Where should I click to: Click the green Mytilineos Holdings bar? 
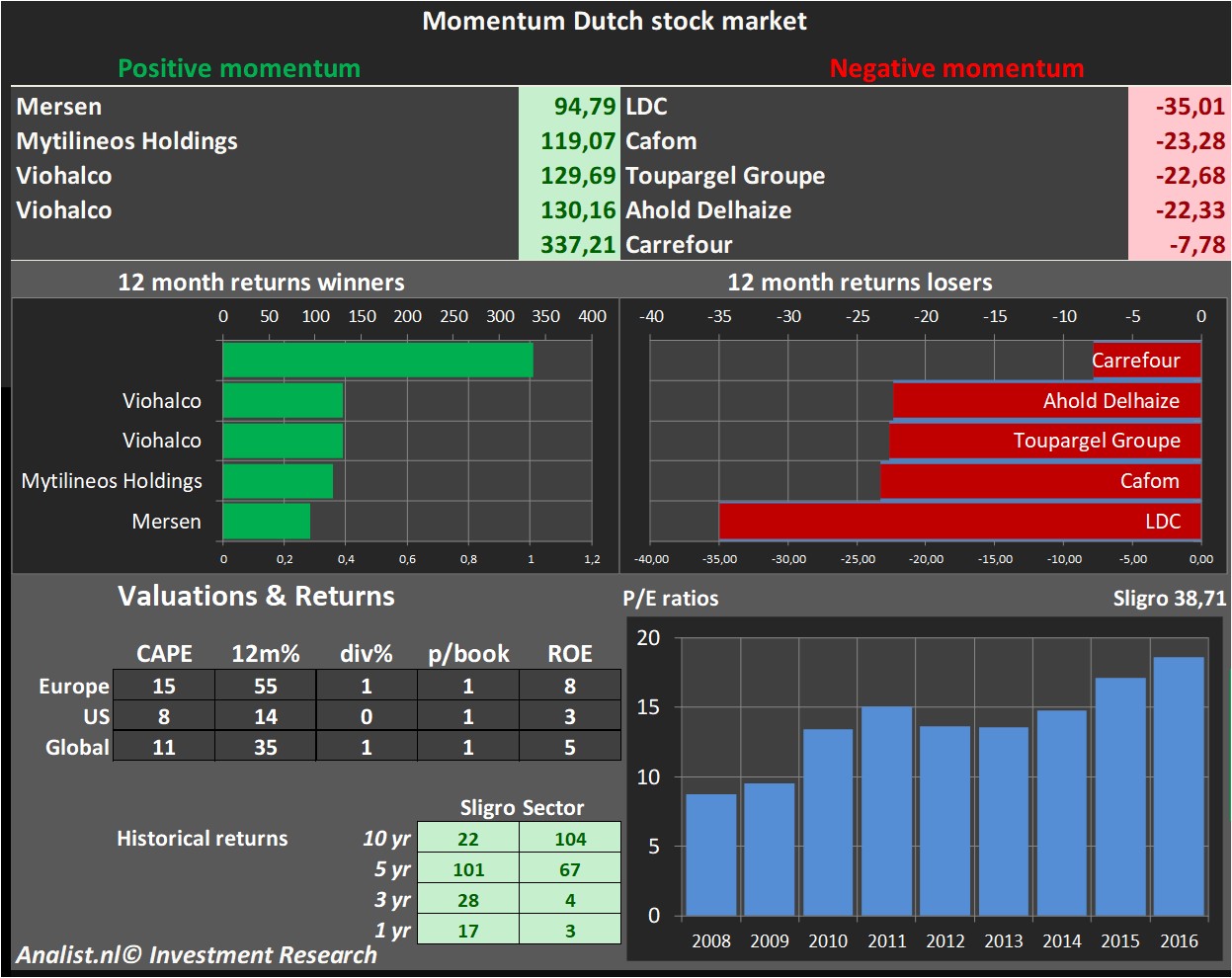[278, 481]
